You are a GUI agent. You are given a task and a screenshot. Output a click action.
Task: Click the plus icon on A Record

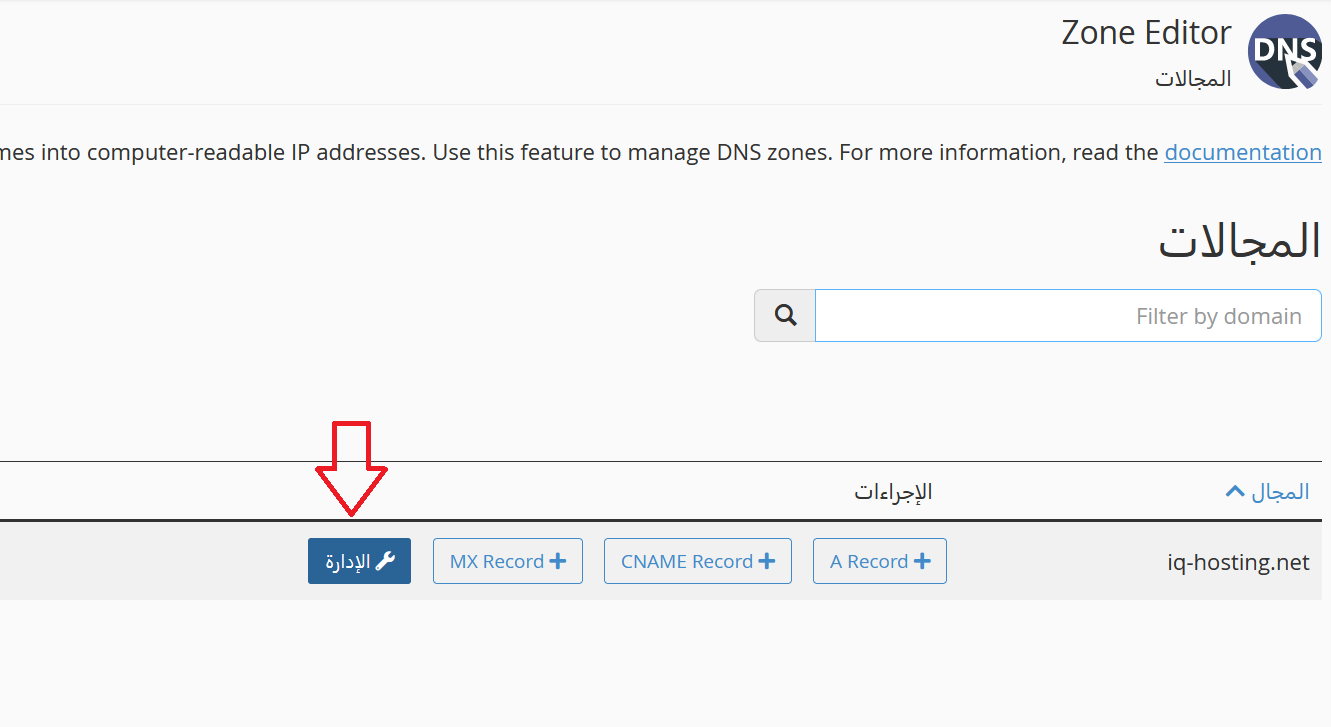pyautogui.click(x=922, y=561)
